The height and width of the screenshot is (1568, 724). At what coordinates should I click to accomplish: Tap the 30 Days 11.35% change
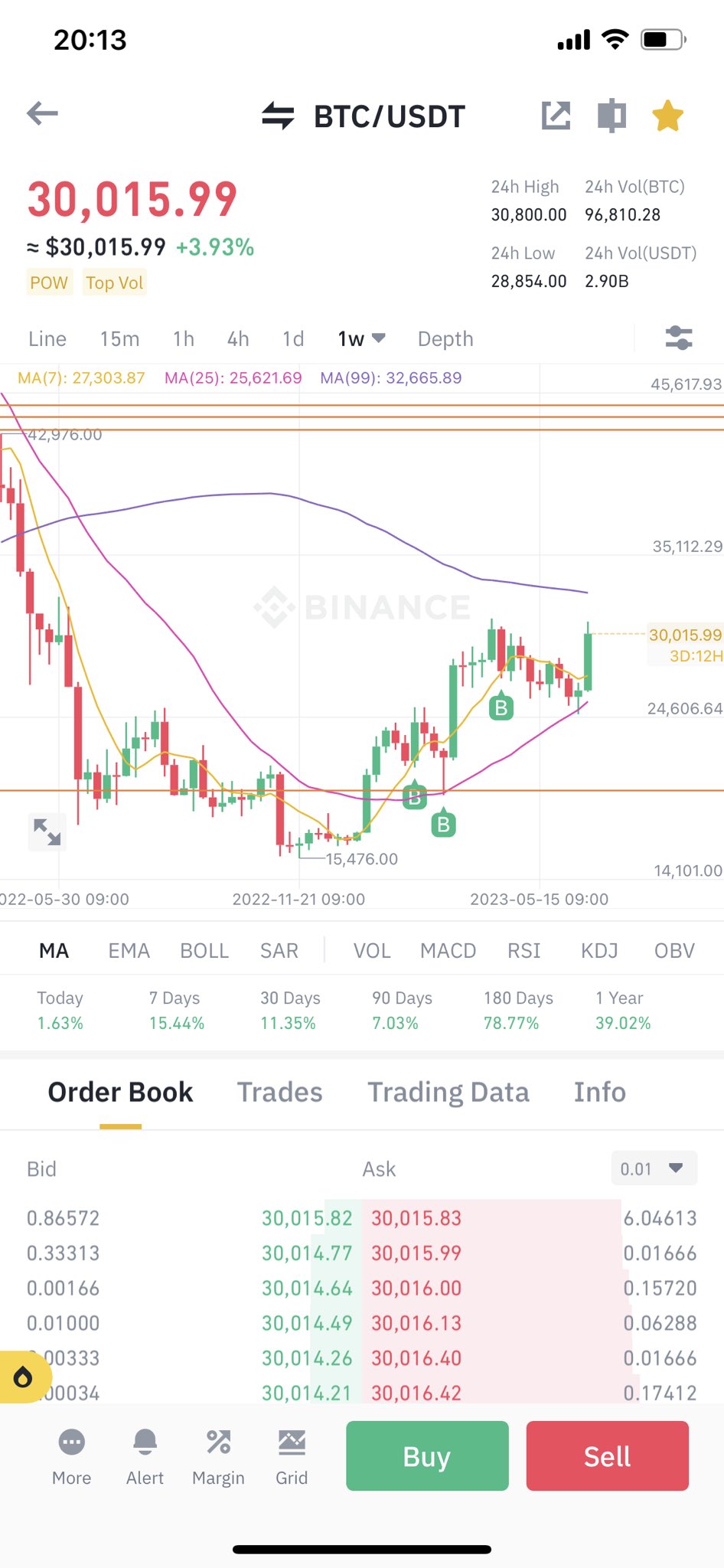click(x=290, y=1011)
